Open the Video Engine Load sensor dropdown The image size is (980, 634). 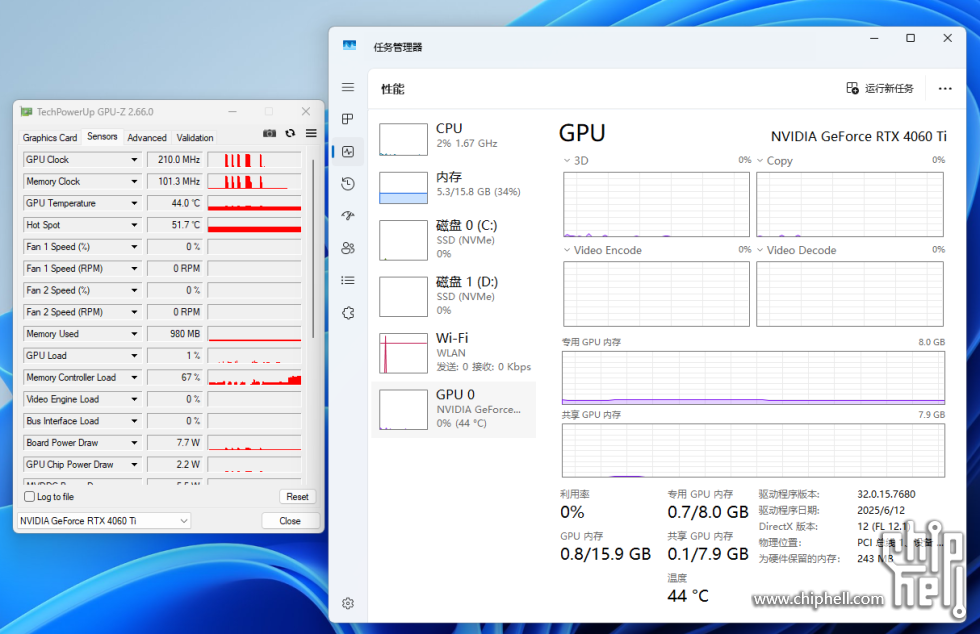(134, 400)
